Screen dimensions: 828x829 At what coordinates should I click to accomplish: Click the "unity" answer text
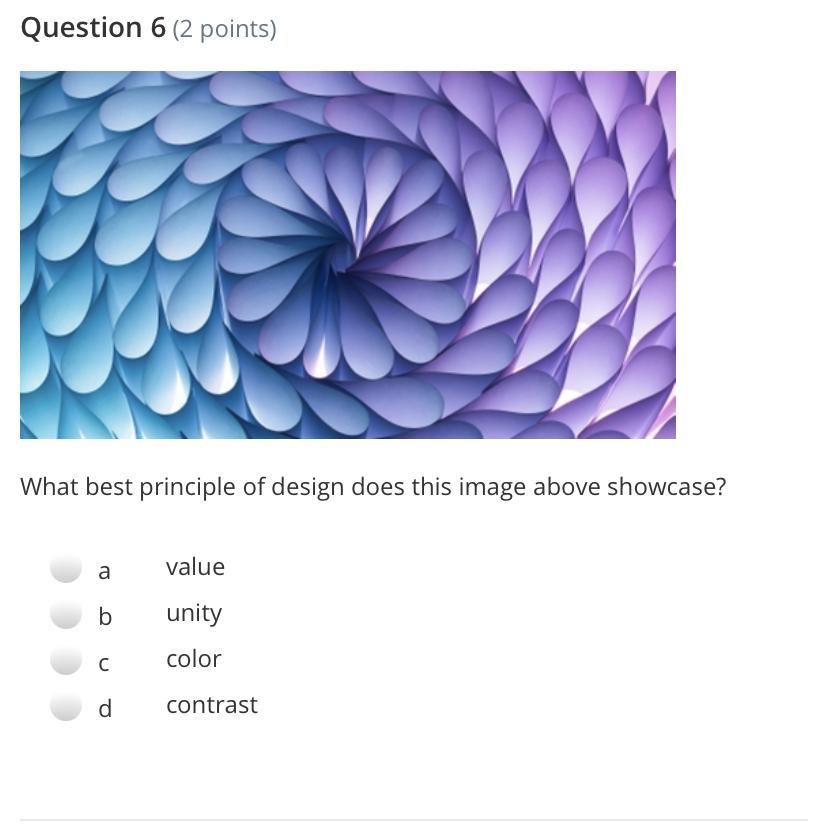pyautogui.click(x=194, y=614)
